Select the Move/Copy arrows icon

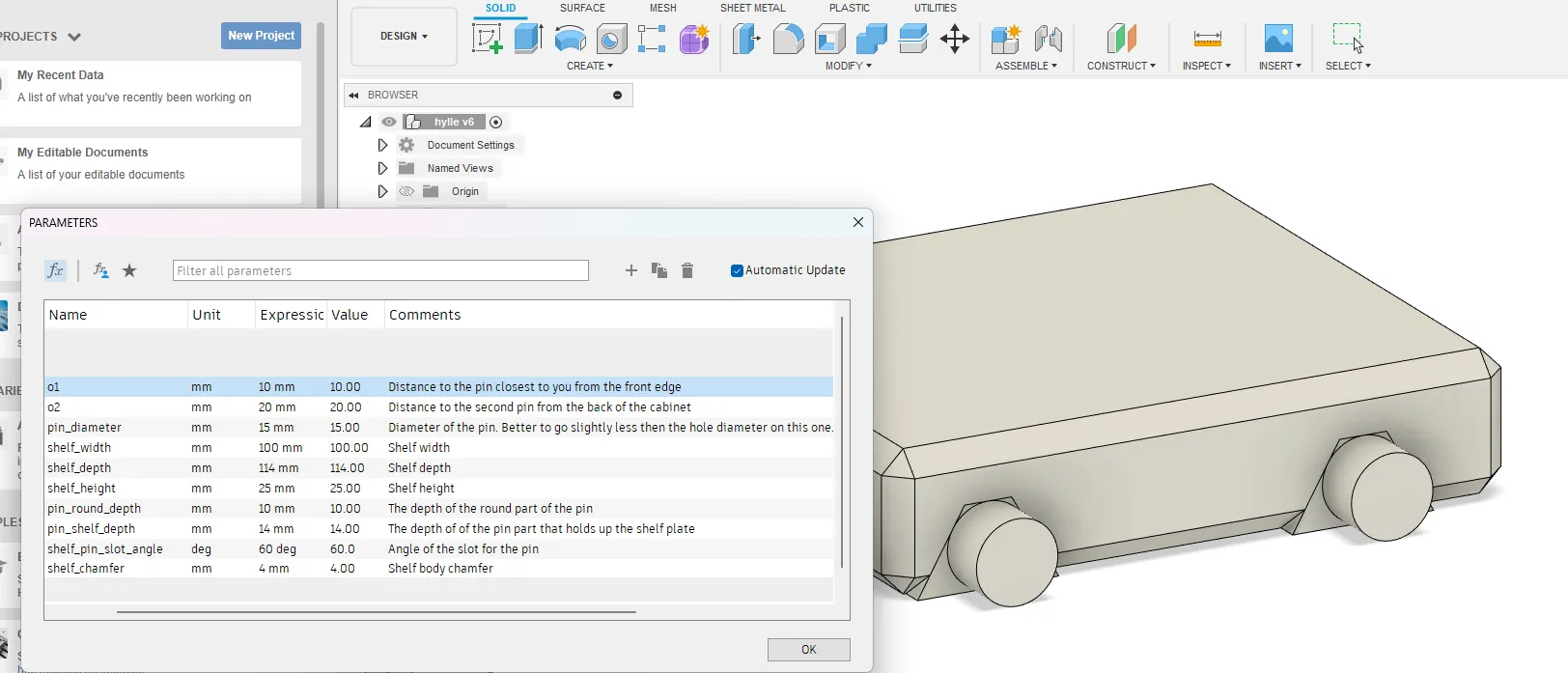pos(954,39)
